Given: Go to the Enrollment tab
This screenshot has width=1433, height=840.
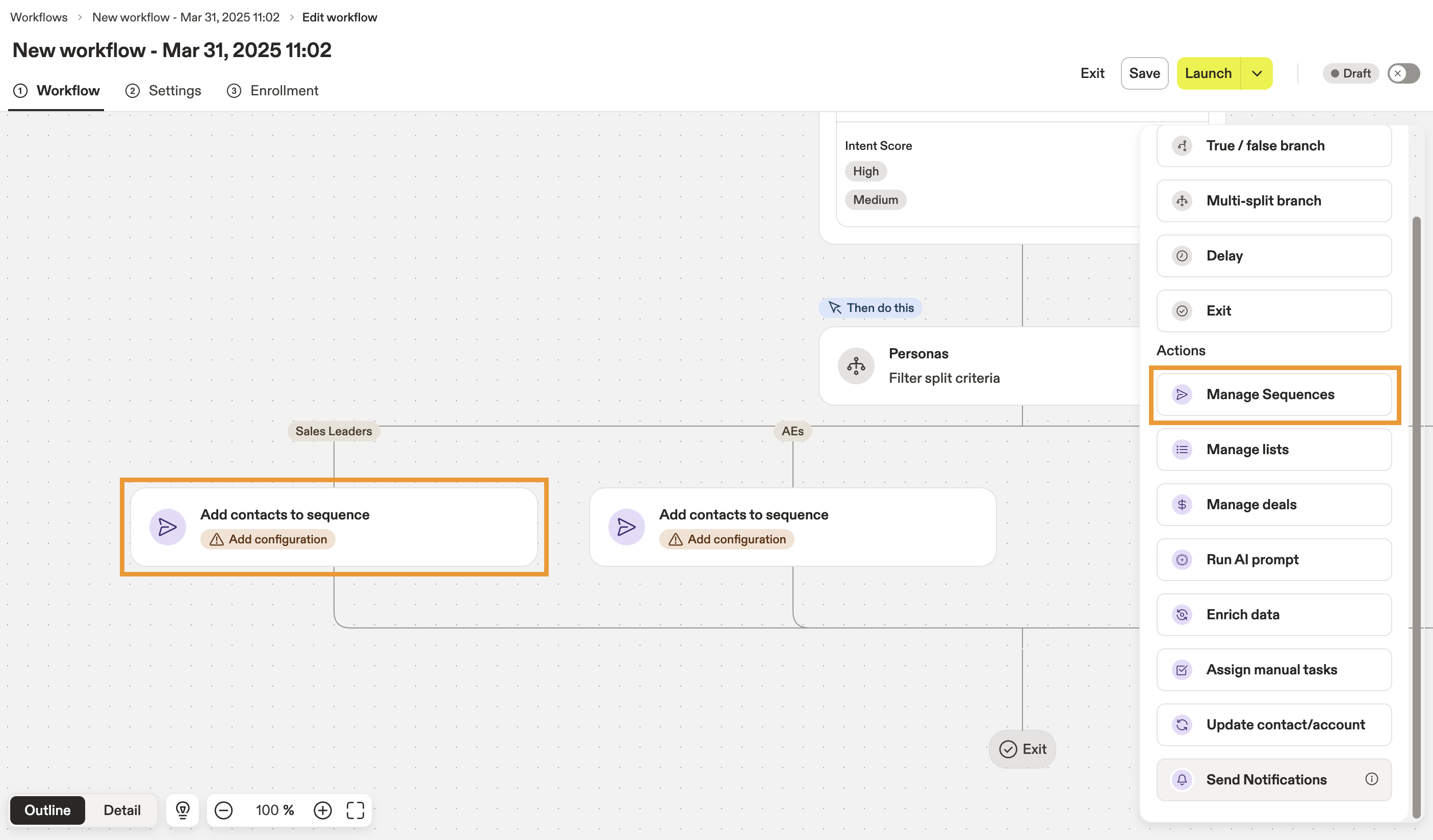Looking at the screenshot, I should point(284,90).
